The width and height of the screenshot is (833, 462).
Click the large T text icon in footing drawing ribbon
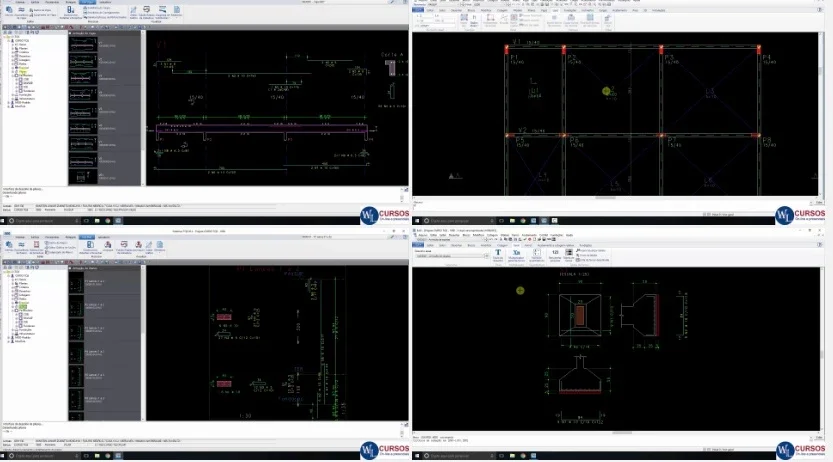(x=498, y=252)
